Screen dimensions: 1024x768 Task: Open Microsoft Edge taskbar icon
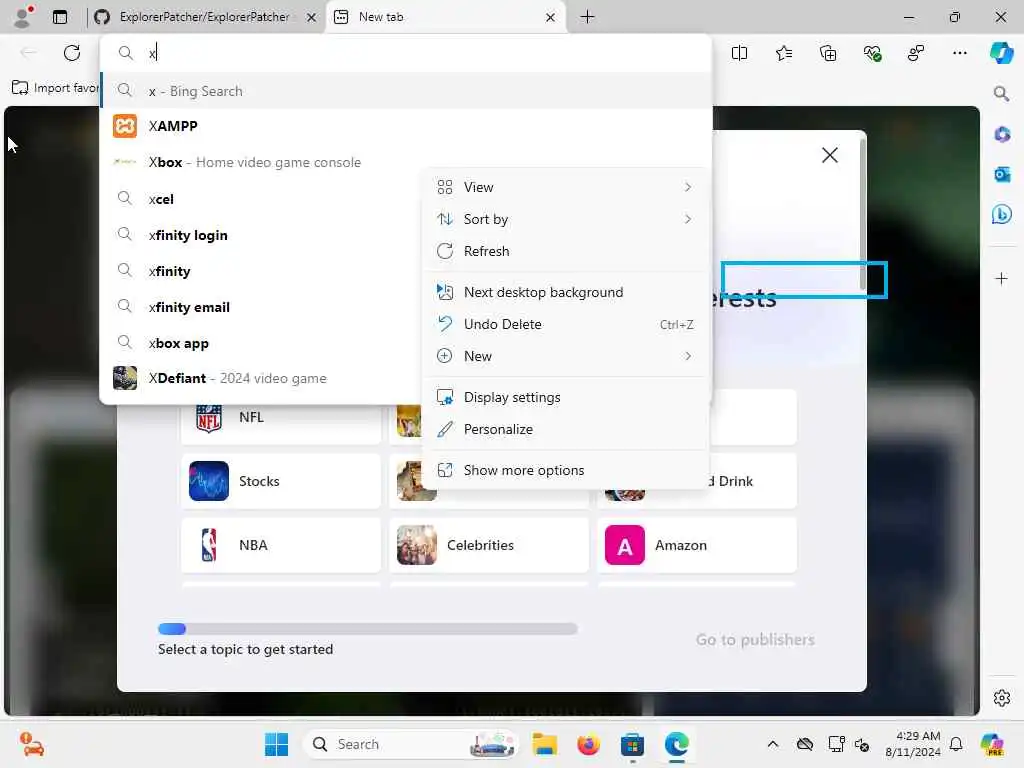(677, 744)
